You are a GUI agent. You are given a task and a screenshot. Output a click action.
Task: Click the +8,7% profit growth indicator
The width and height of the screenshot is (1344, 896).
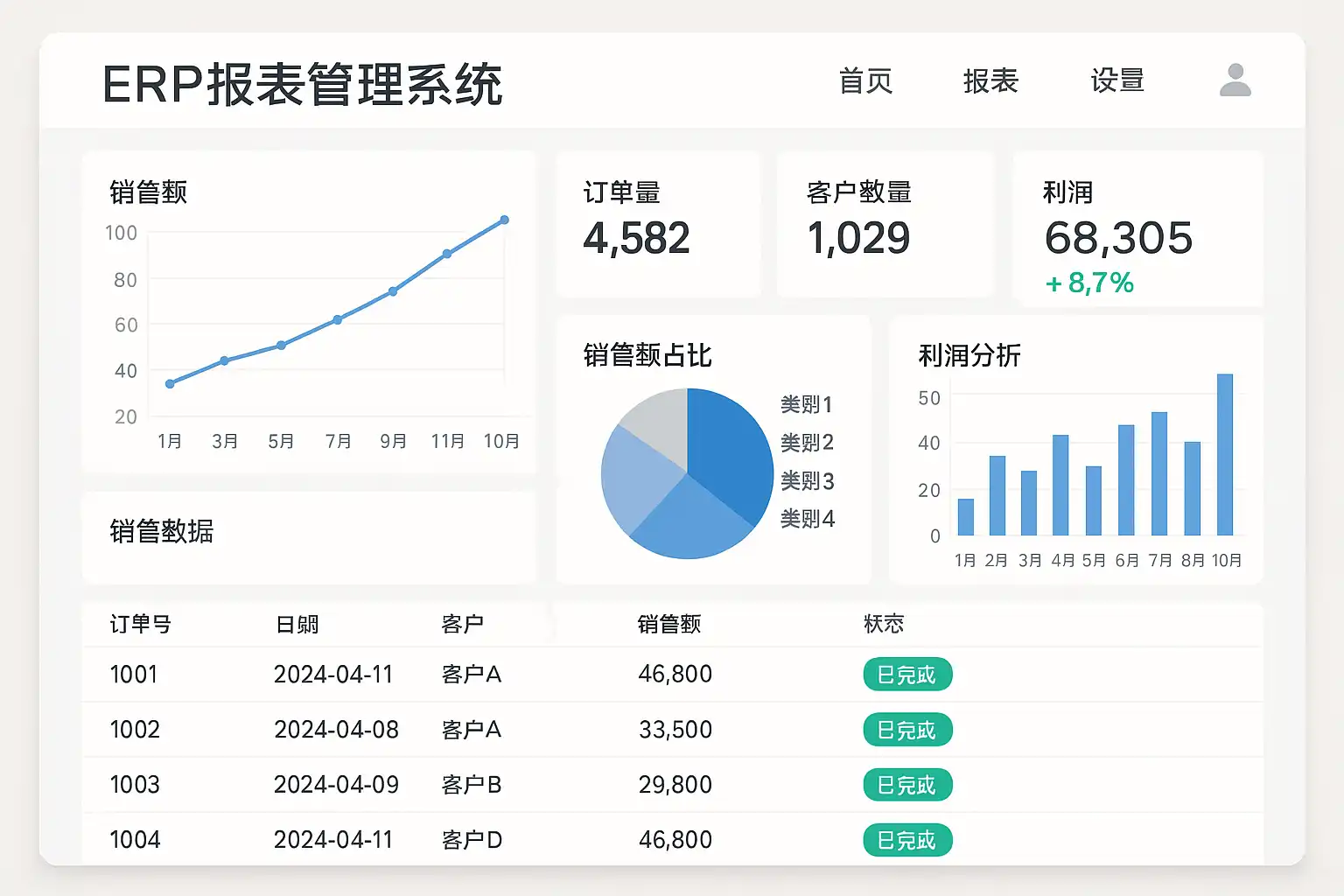click(1089, 283)
